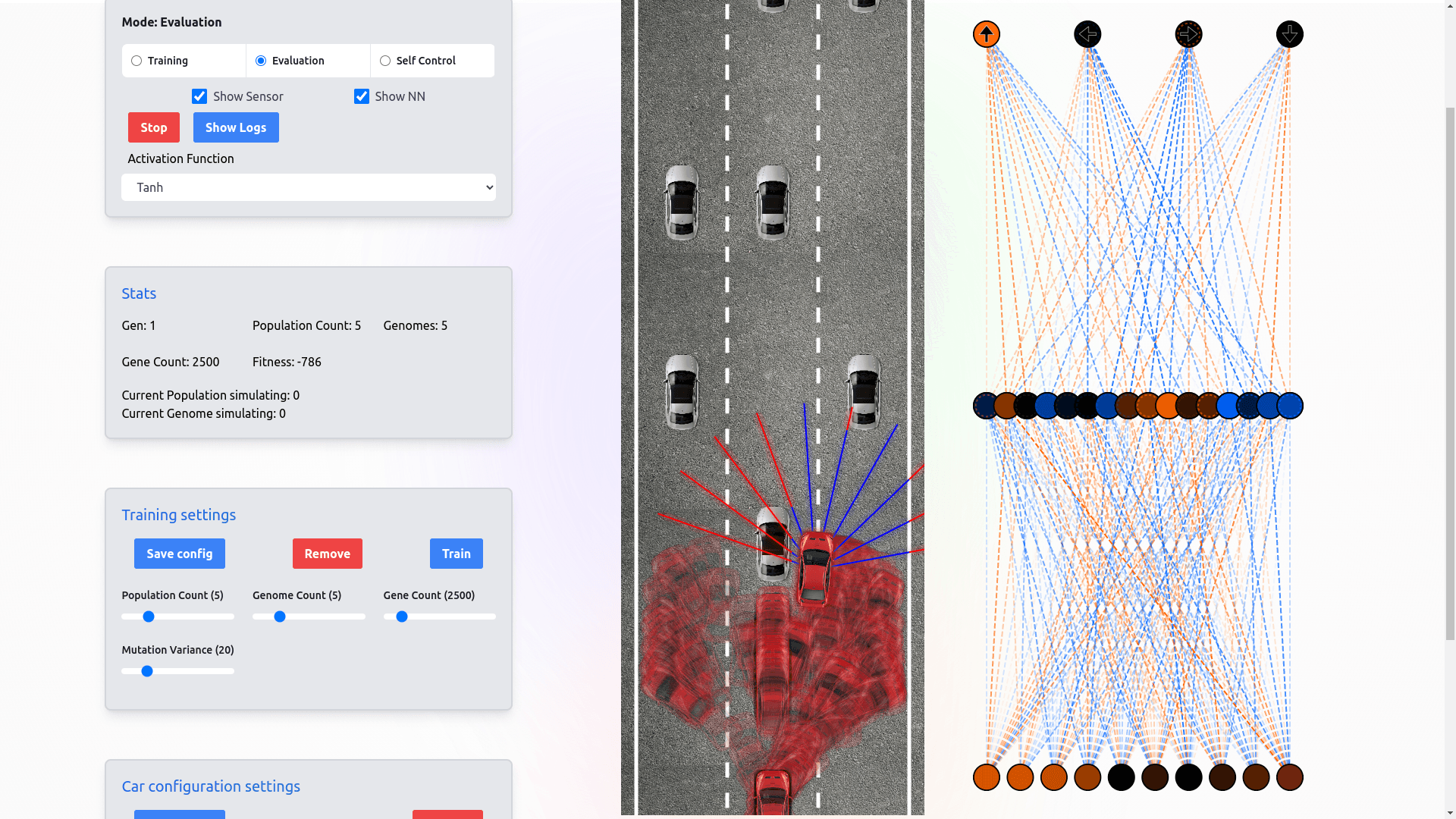Select the Training radio button
The height and width of the screenshot is (819, 1456).
pyautogui.click(x=136, y=60)
